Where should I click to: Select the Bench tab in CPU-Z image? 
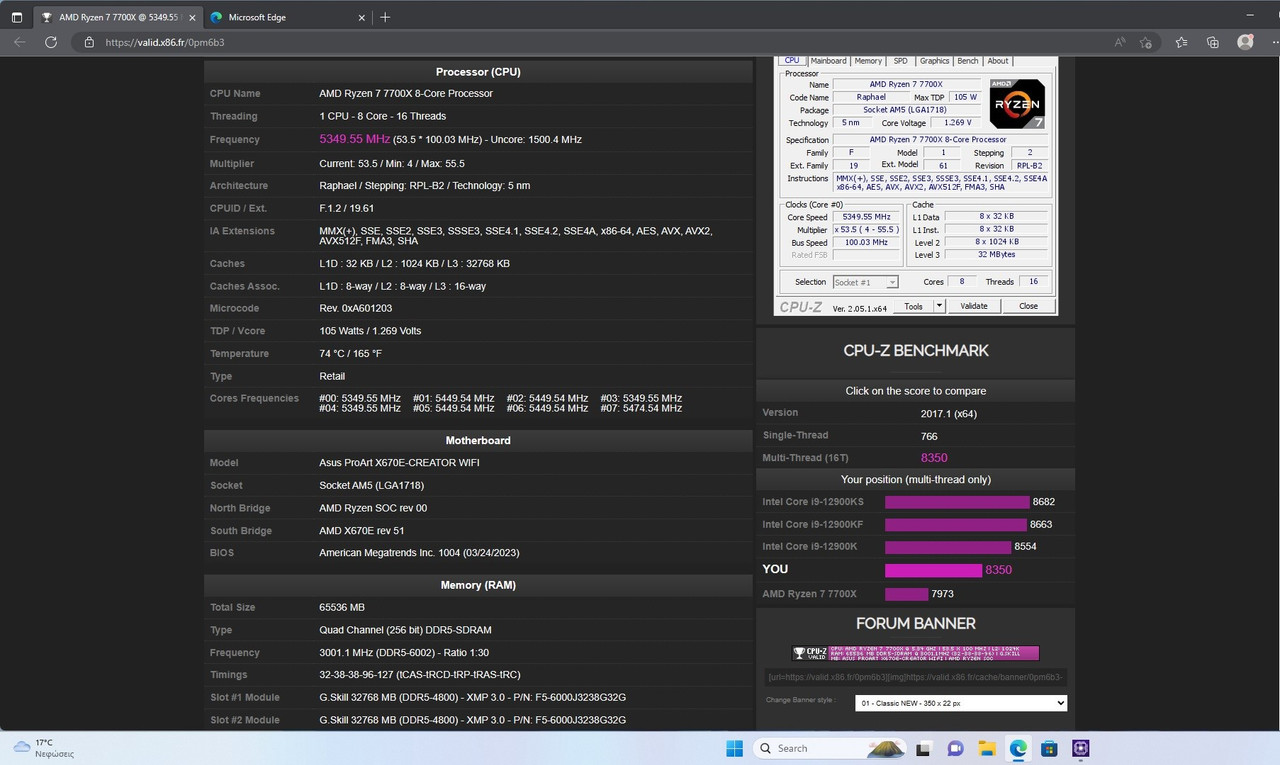968,61
